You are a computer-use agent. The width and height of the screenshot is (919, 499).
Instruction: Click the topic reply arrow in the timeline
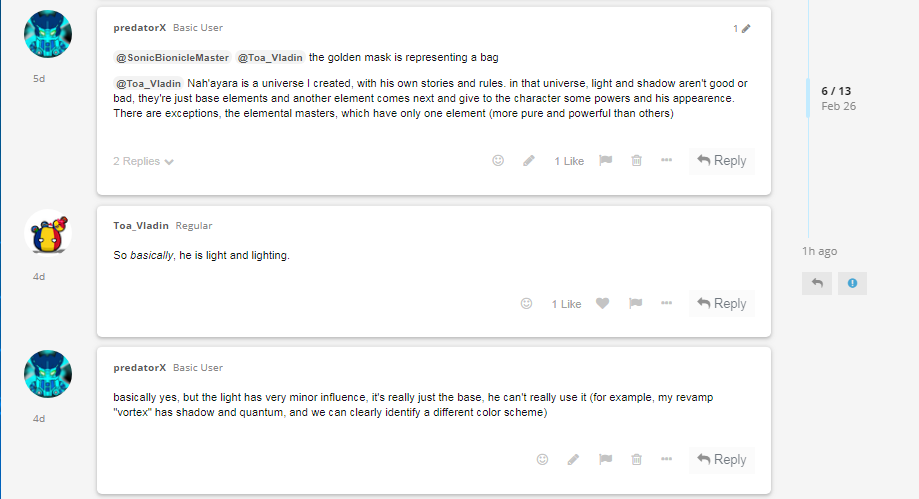coord(817,283)
